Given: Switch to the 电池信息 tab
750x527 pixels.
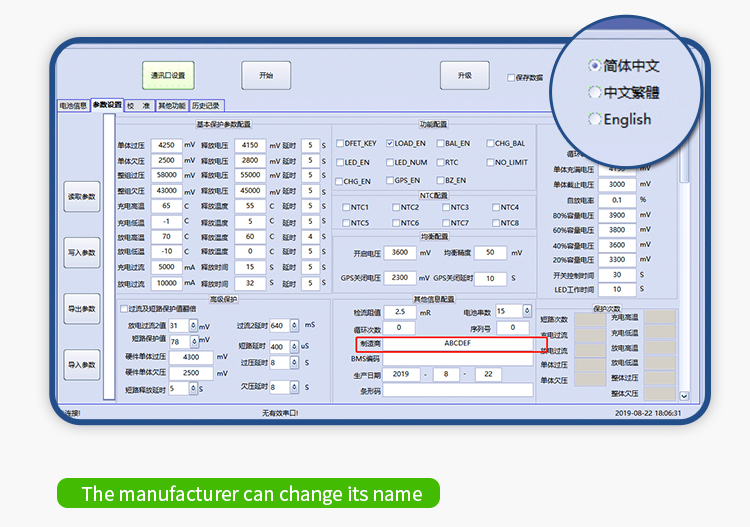Looking at the screenshot, I should click(x=73, y=106).
